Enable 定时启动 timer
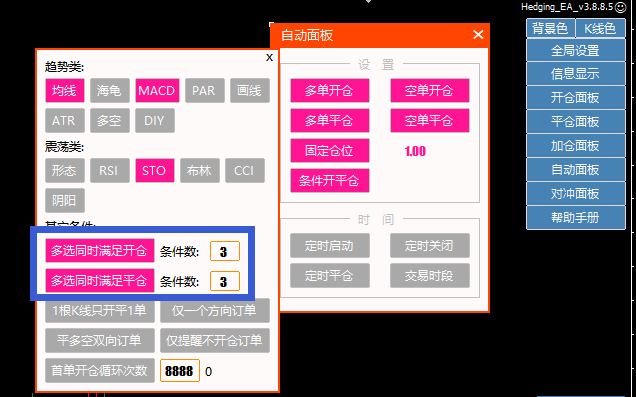This screenshot has width=636, height=397. (330, 246)
